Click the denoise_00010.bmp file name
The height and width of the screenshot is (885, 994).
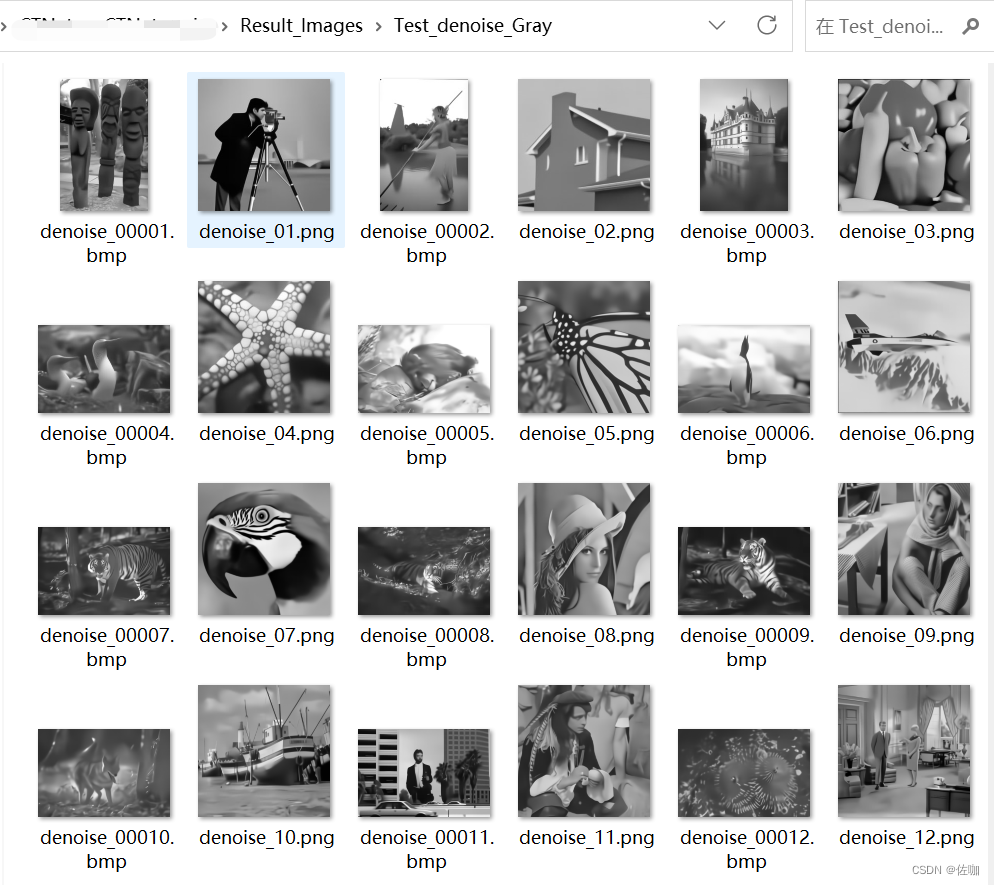[x=107, y=849]
